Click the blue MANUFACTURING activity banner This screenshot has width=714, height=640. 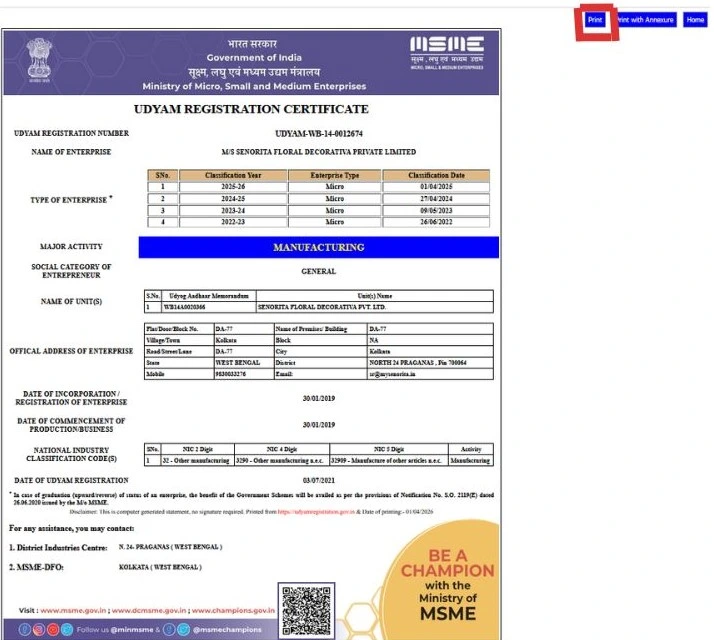click(319, 247)
